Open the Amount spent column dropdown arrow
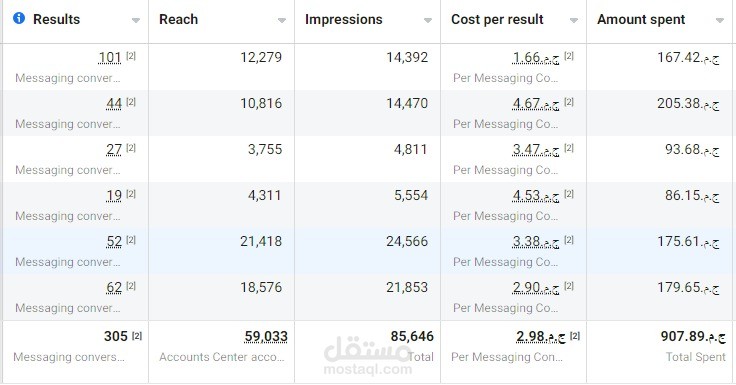Viewport: 736px width, 385px height. pyautogui.click(x=720, y=20)
